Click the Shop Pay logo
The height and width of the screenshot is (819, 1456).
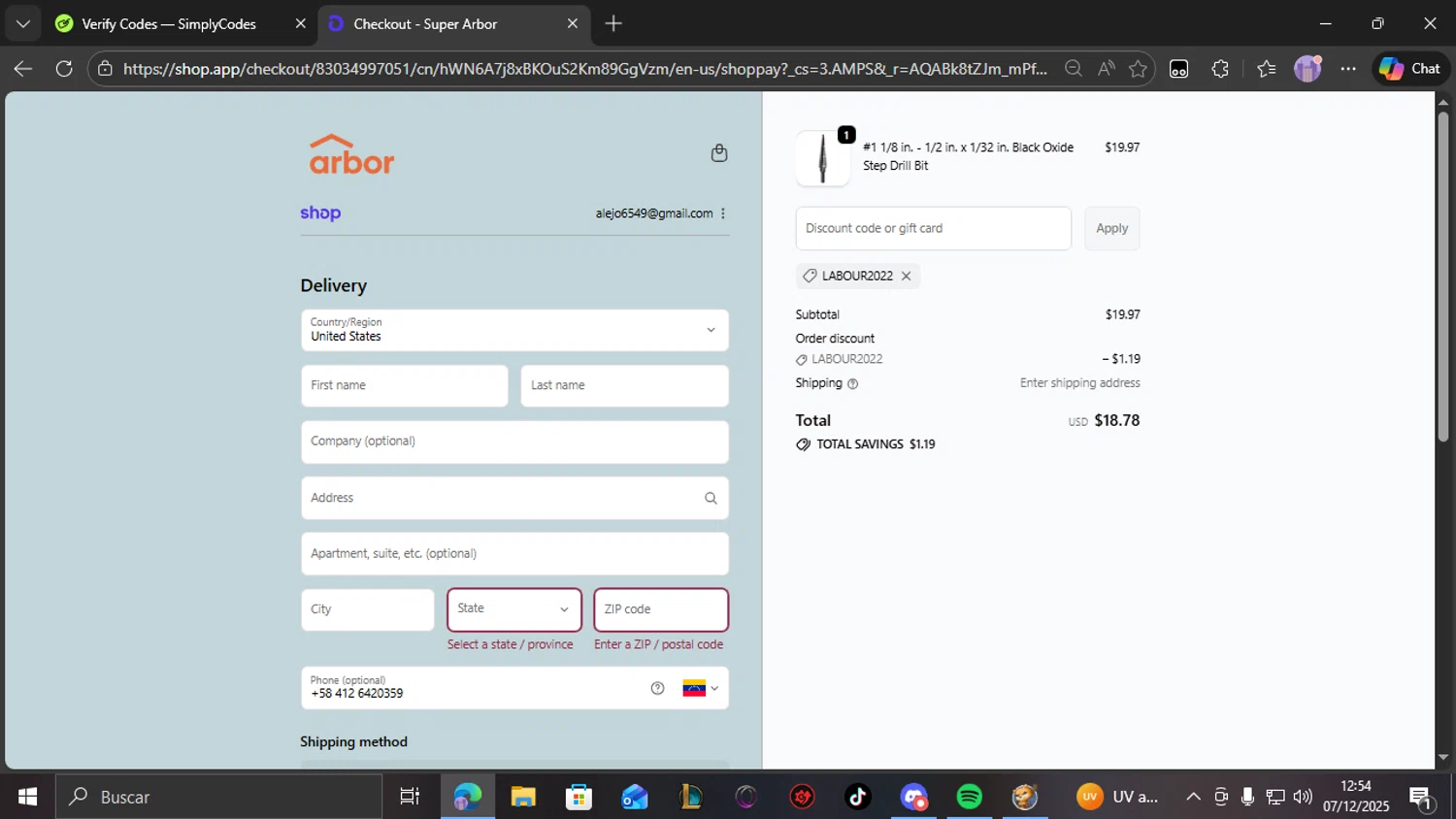point(320,213)
